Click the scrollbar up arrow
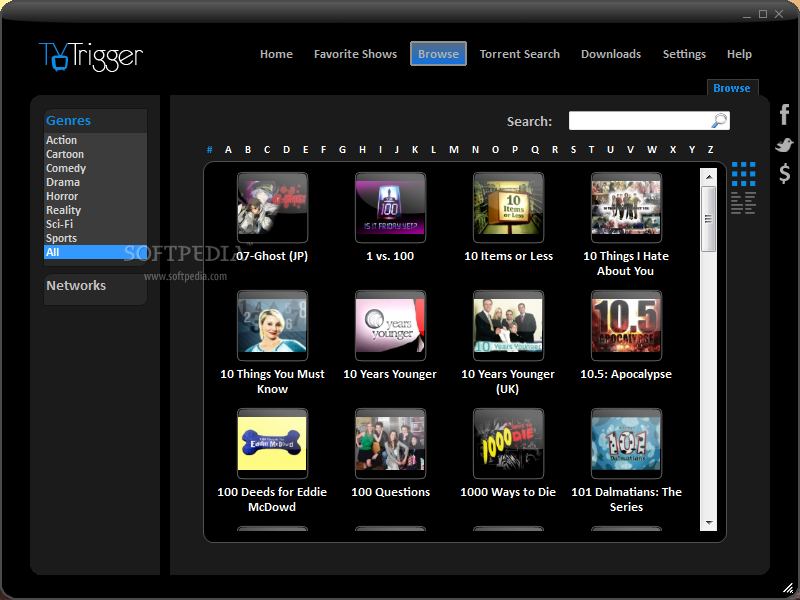Viewport: 800px width, 600px height. (x=709, y=177)
